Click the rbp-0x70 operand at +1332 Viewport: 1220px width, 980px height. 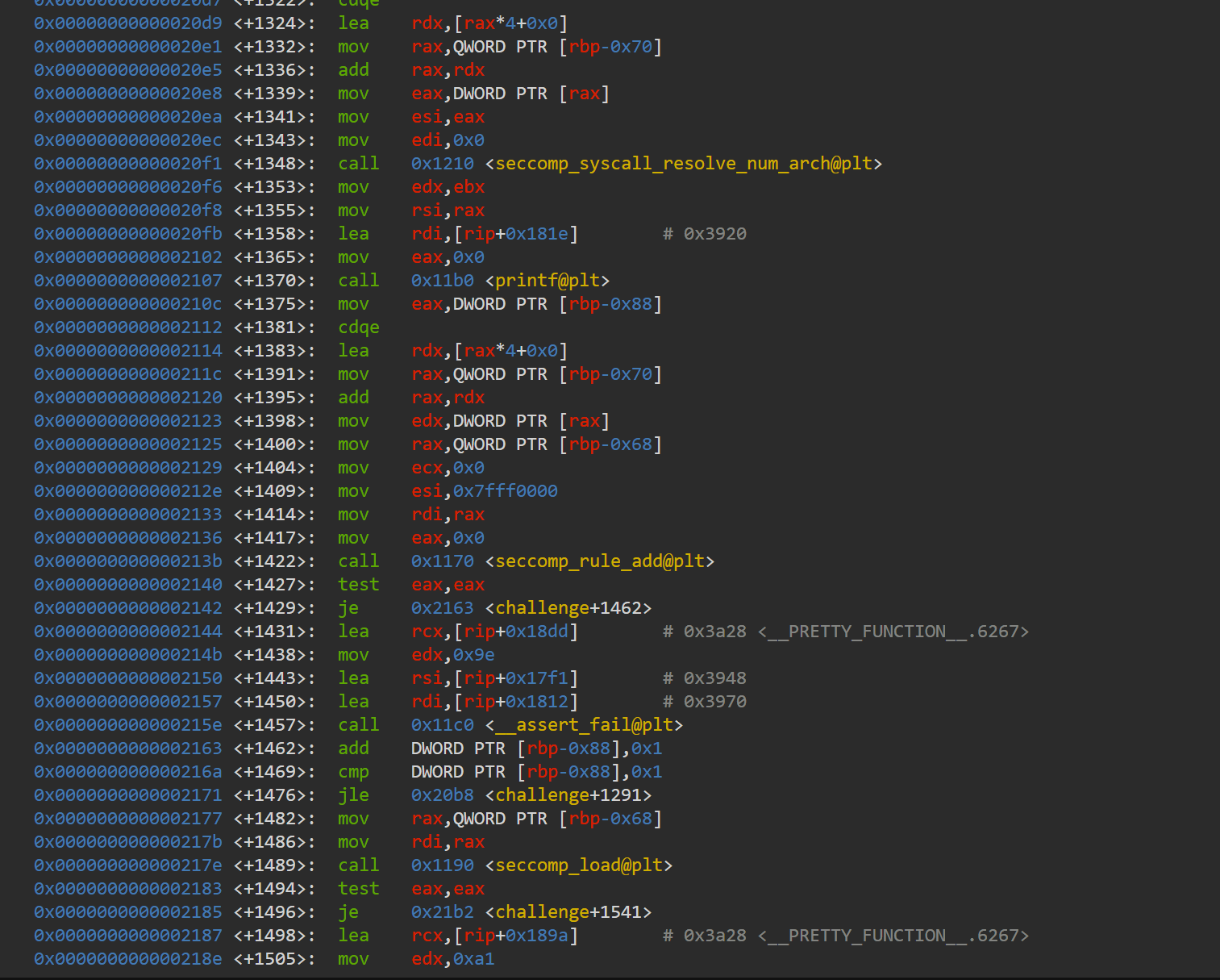click(610, 47)
